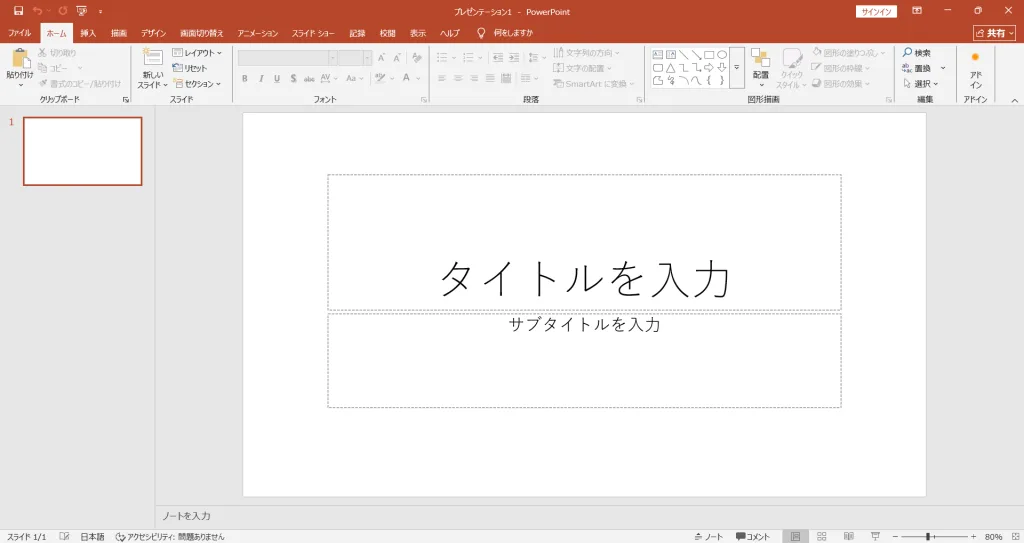Click the New Slide (新しいスライド) icon
Image resolution: width=1024 pixels, height=543 pixels.
[x=152, y=58]
